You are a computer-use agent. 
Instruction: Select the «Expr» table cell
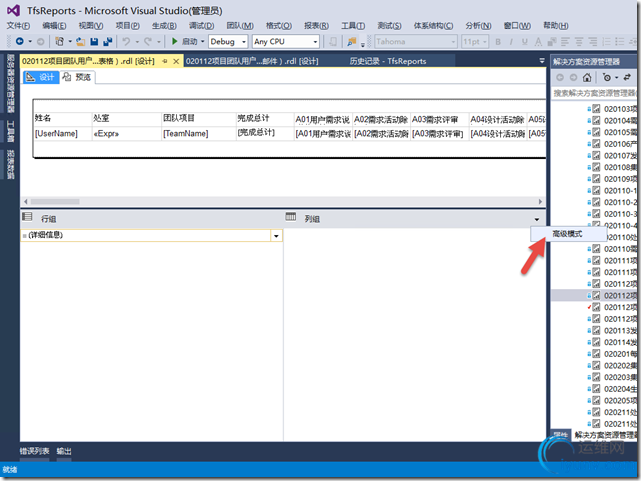[127, 134]
